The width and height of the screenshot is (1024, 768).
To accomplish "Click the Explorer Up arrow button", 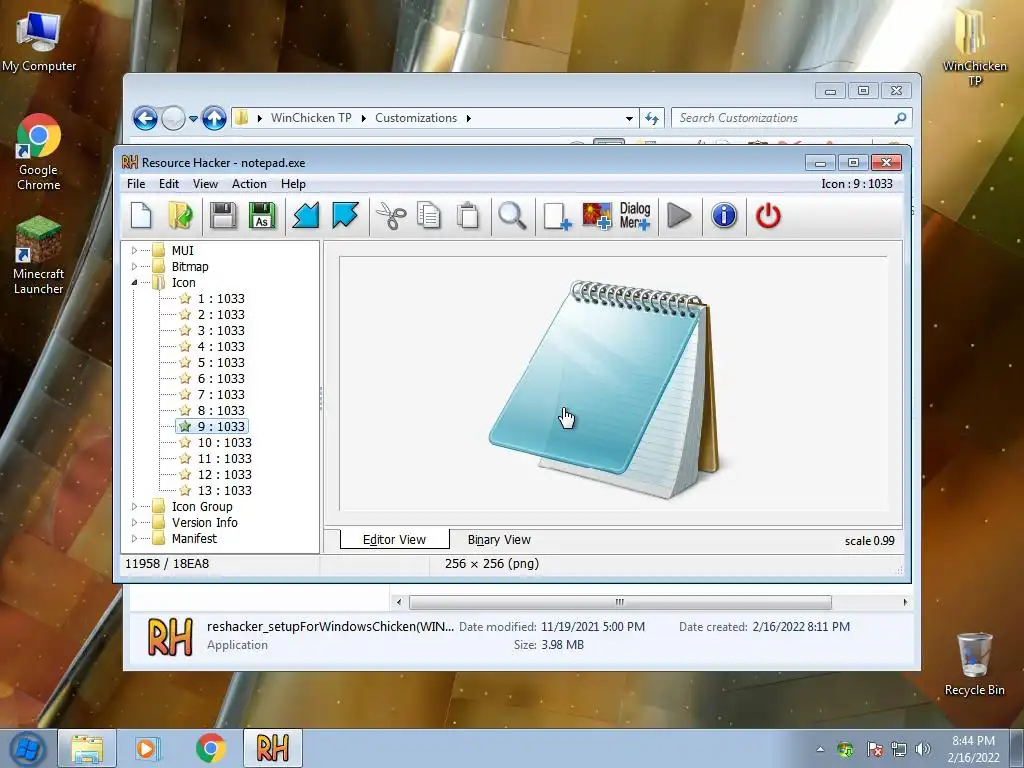I will click(x=214, y=118).
